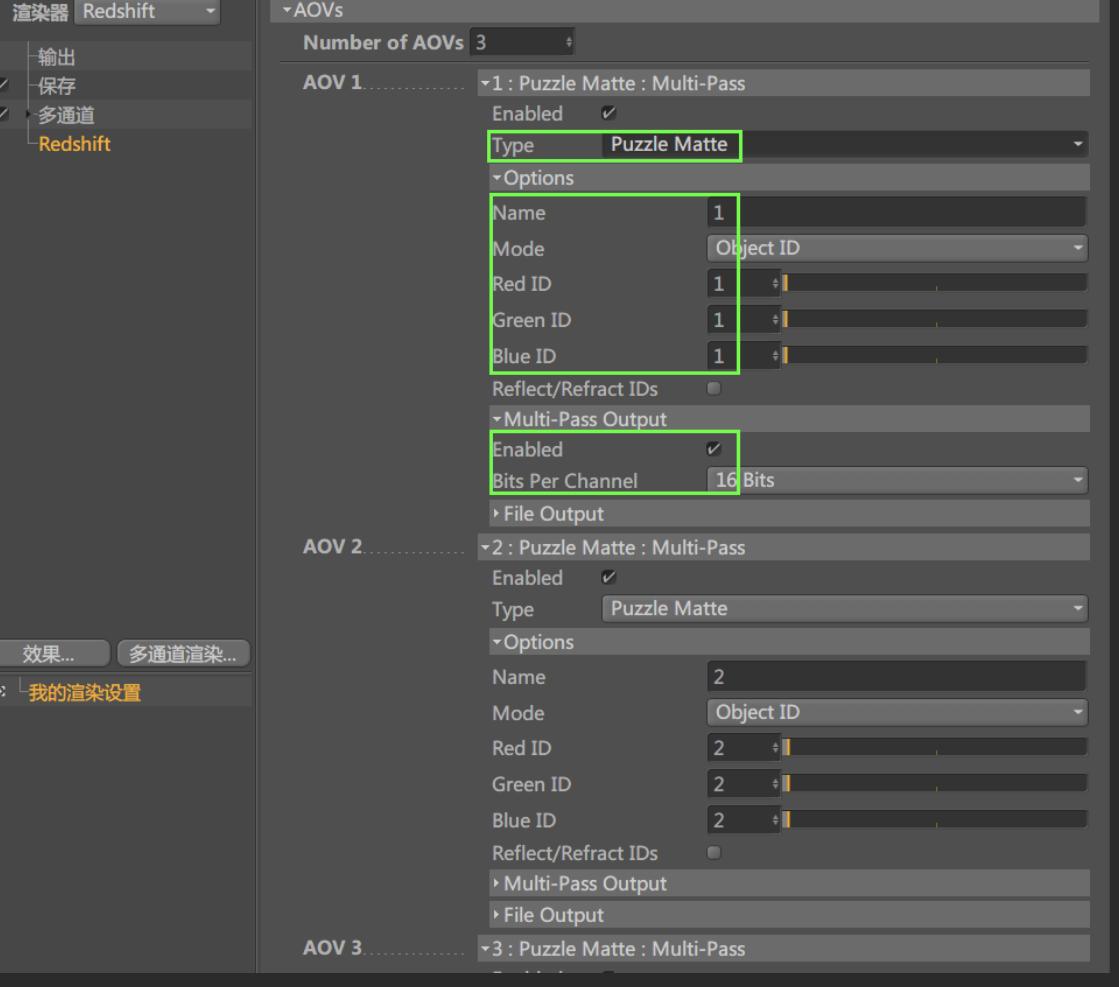Click the AOV 2 Name input field

click(896, 677)
